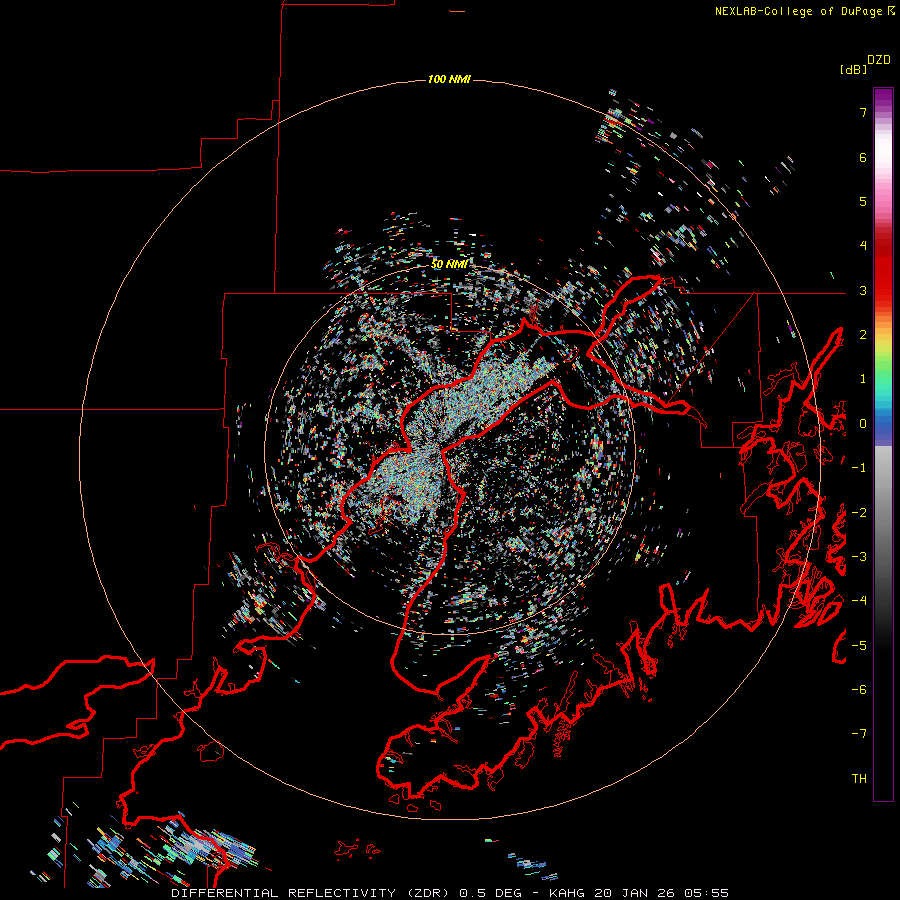The height and width of the screenshot is (900, 900).
Task: Click the 1 value on color scale
Action: click(863, 379)
